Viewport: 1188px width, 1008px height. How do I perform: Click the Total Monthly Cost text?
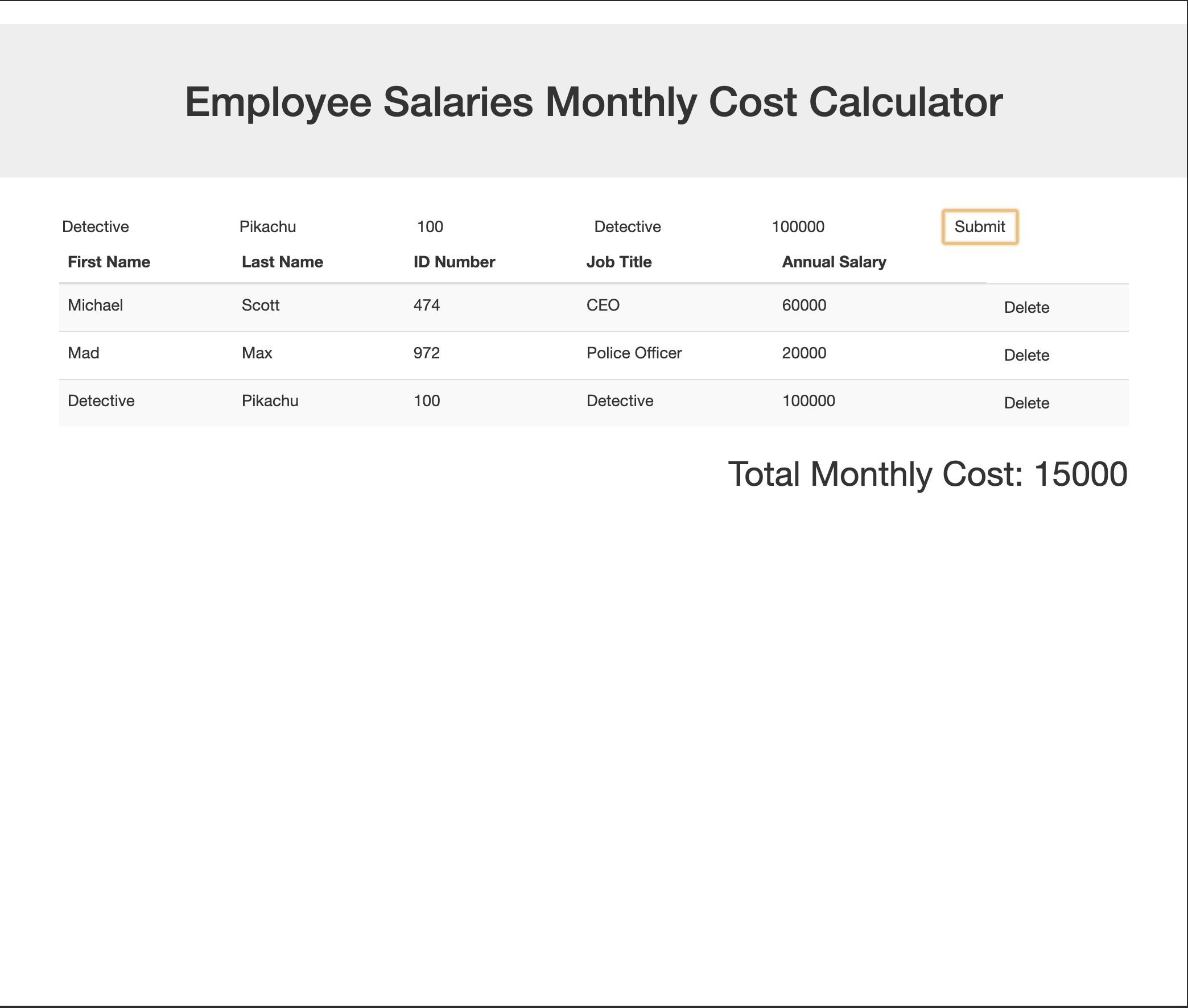pos(927,474)
